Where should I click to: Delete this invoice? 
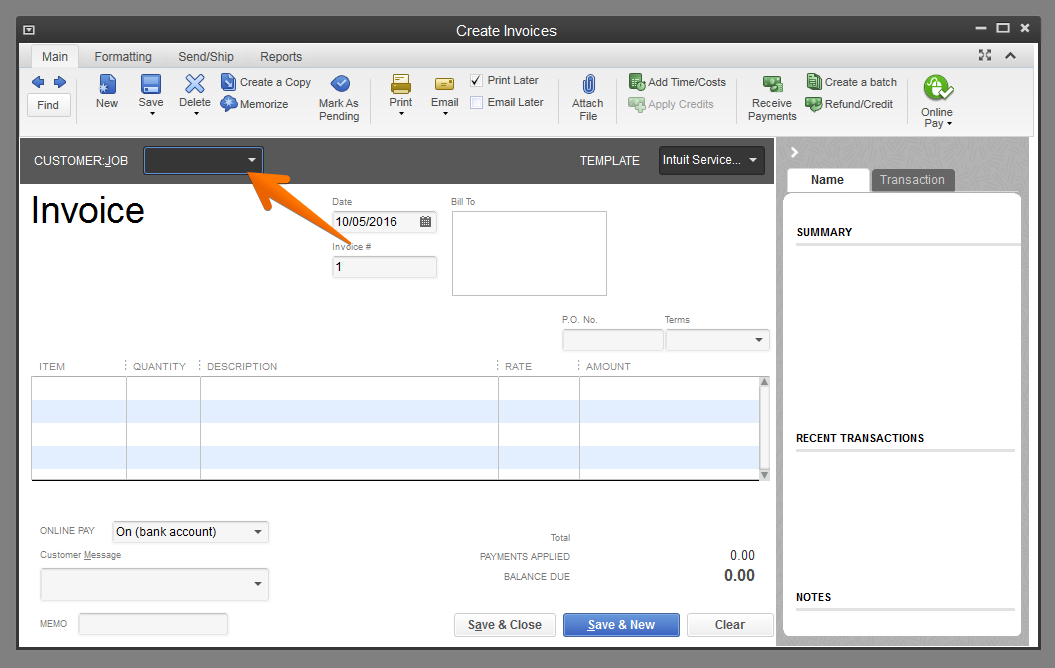tap(194, 95)
